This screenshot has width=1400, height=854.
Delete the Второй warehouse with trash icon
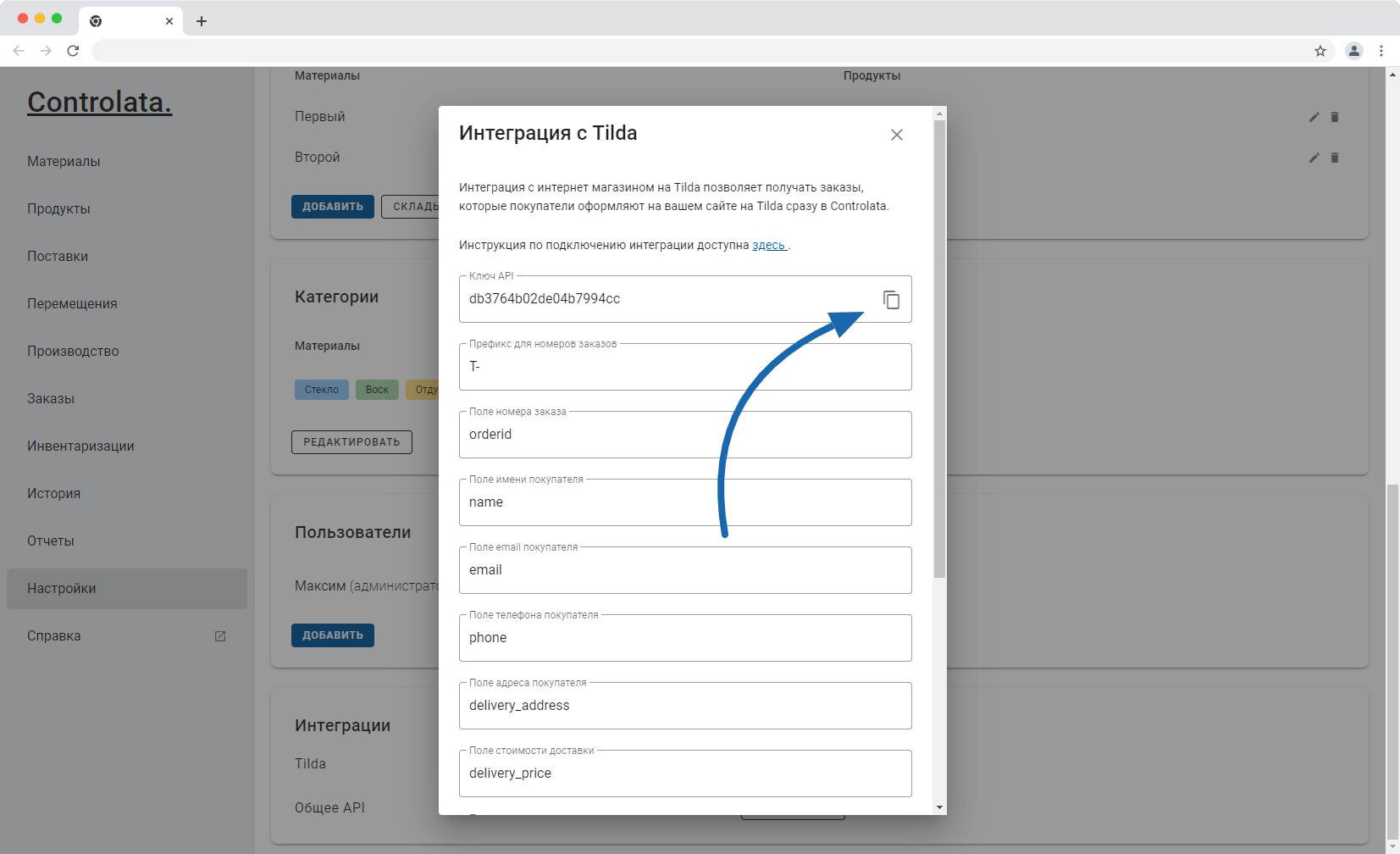tap(1335, 158)
